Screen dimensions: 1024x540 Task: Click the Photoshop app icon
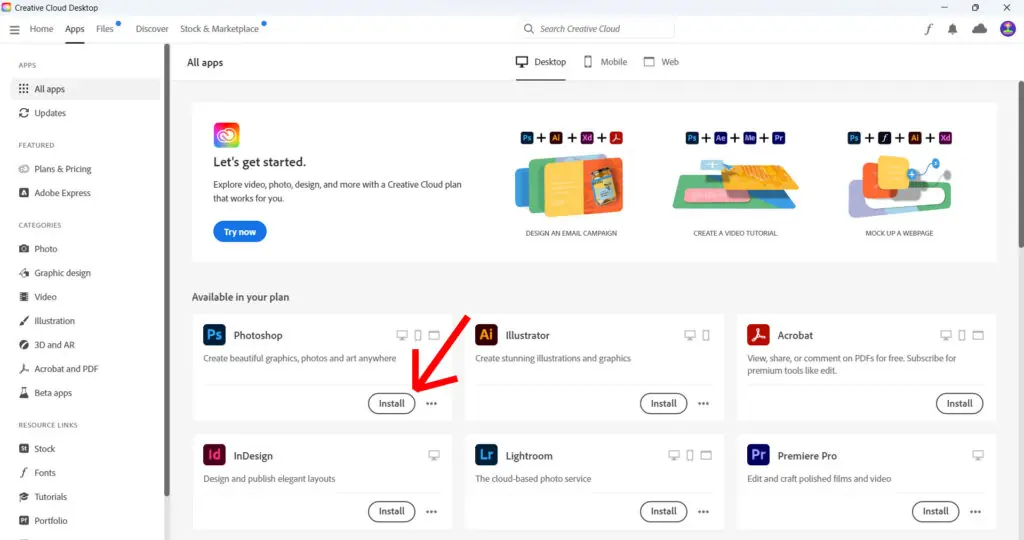(x=214, y=335)
